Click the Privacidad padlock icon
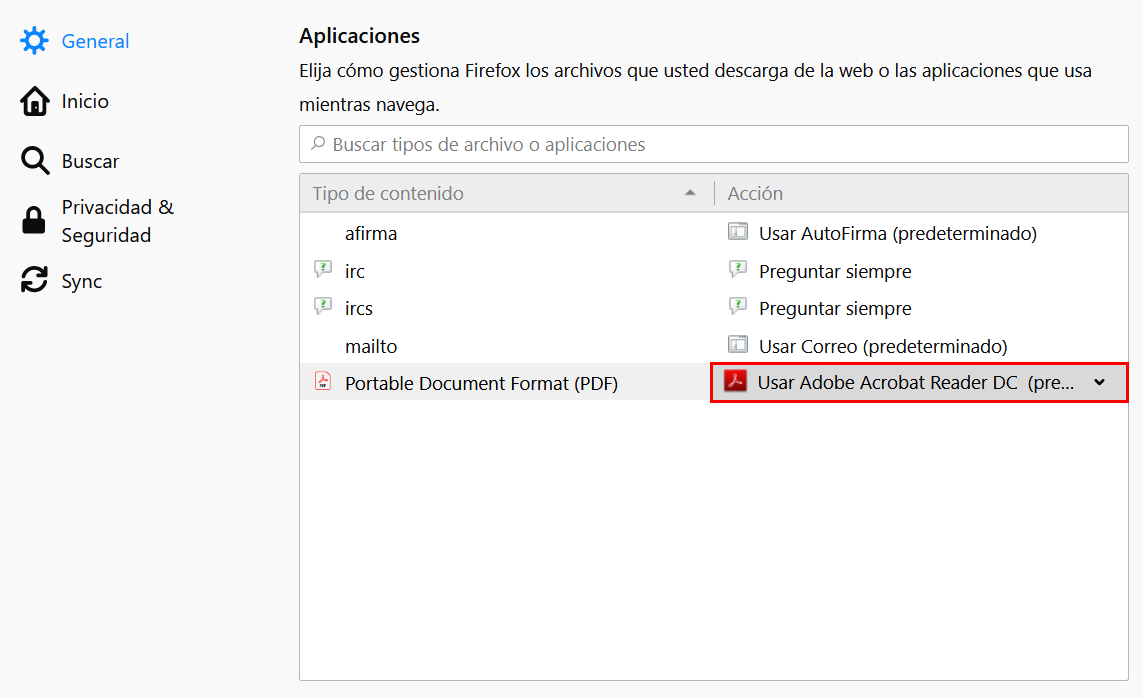1143x698 pixels. coord(34,221)
